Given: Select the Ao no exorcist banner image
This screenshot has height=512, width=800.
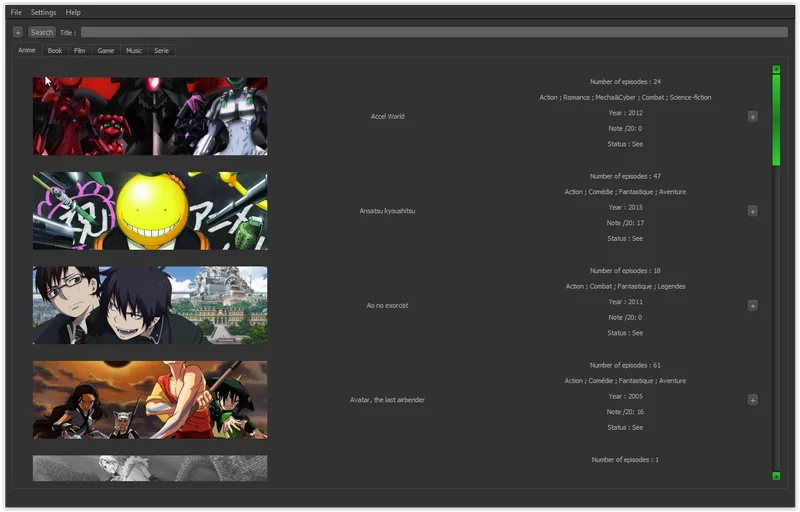Looking at the screenshot, I should pos(150,305).
